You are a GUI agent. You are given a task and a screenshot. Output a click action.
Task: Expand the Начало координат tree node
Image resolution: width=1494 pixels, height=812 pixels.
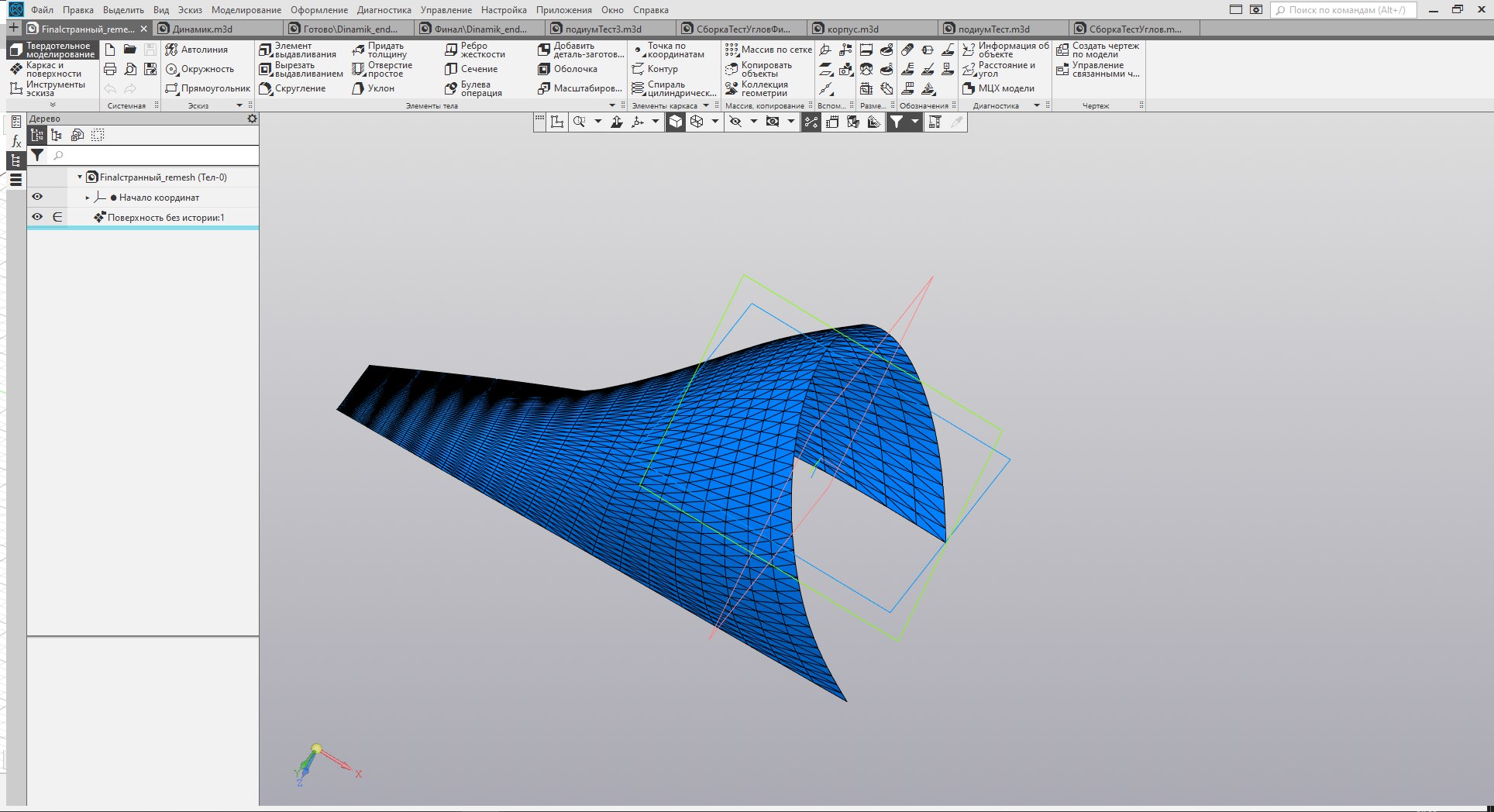click(x=88, y=198)
